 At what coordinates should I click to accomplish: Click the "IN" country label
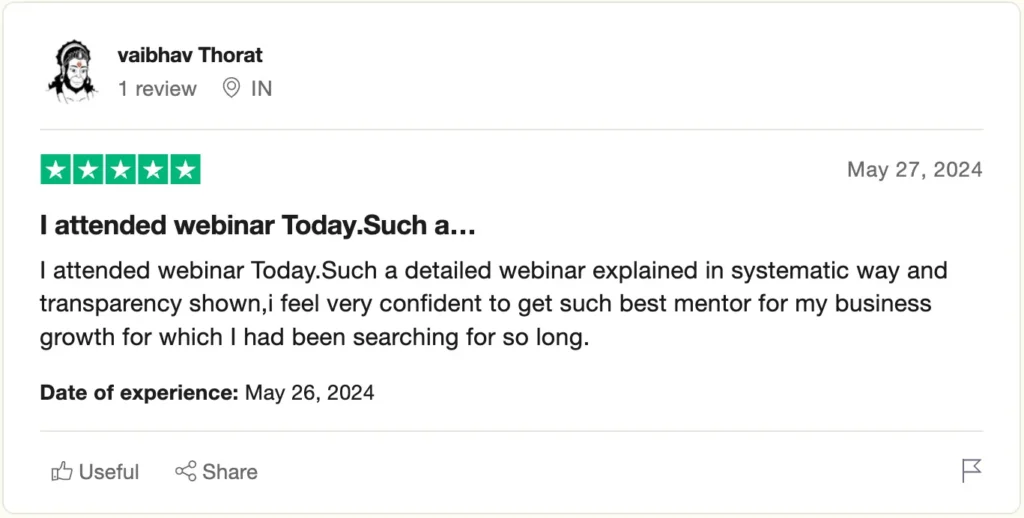pos(261,89)
